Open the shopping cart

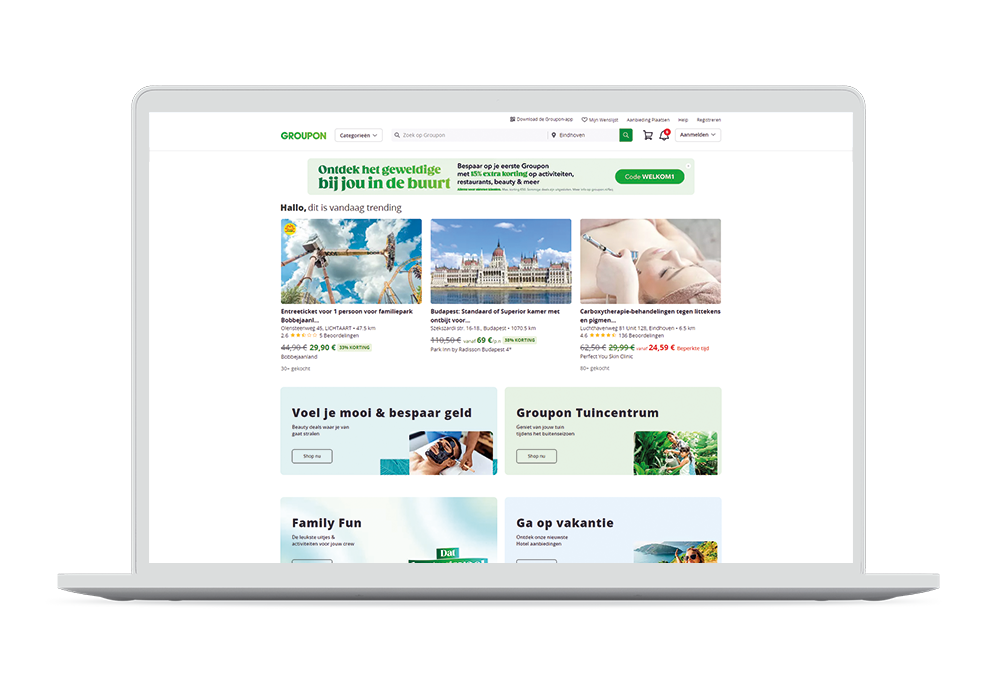(648, 135)
